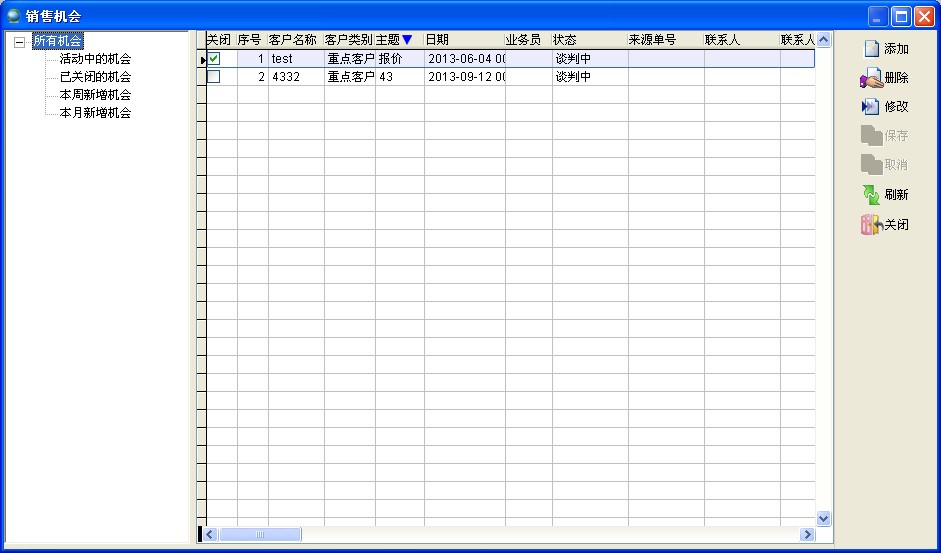The width and height of the screenshot is (941, 553).
Task: Click the 删除 (Delete) icon
Action: click(871, 78)
